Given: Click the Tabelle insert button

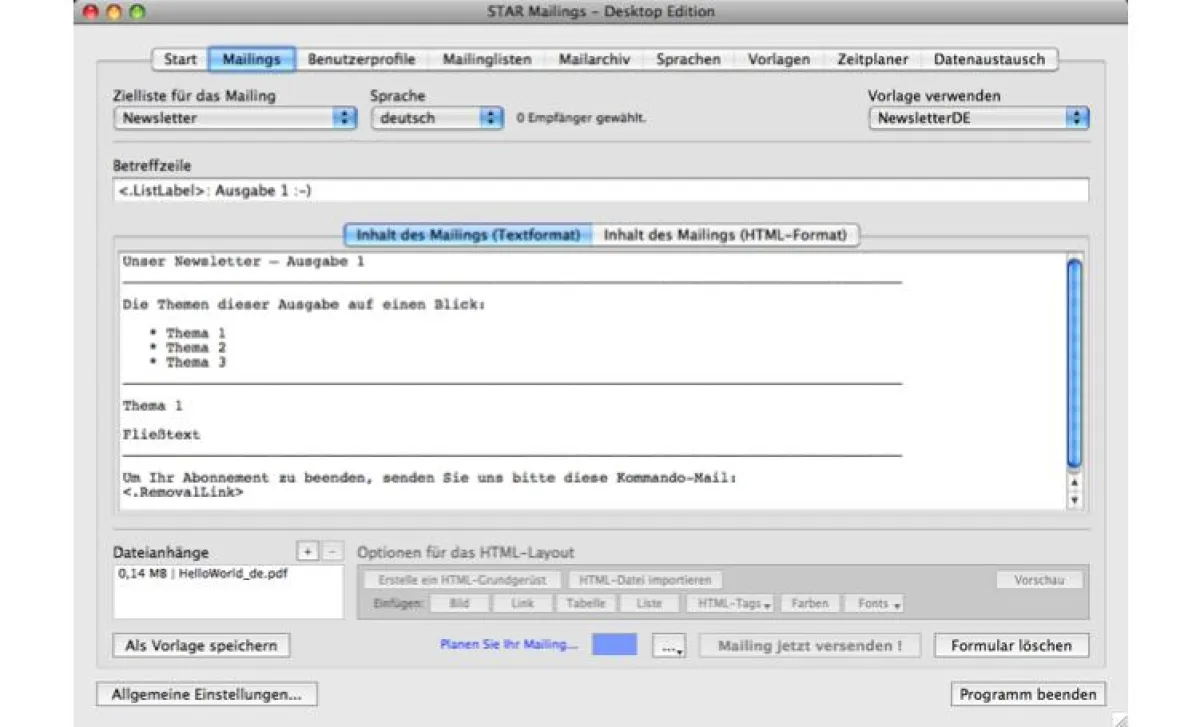Looking at the screenshot, I should [x=585, y=604].
